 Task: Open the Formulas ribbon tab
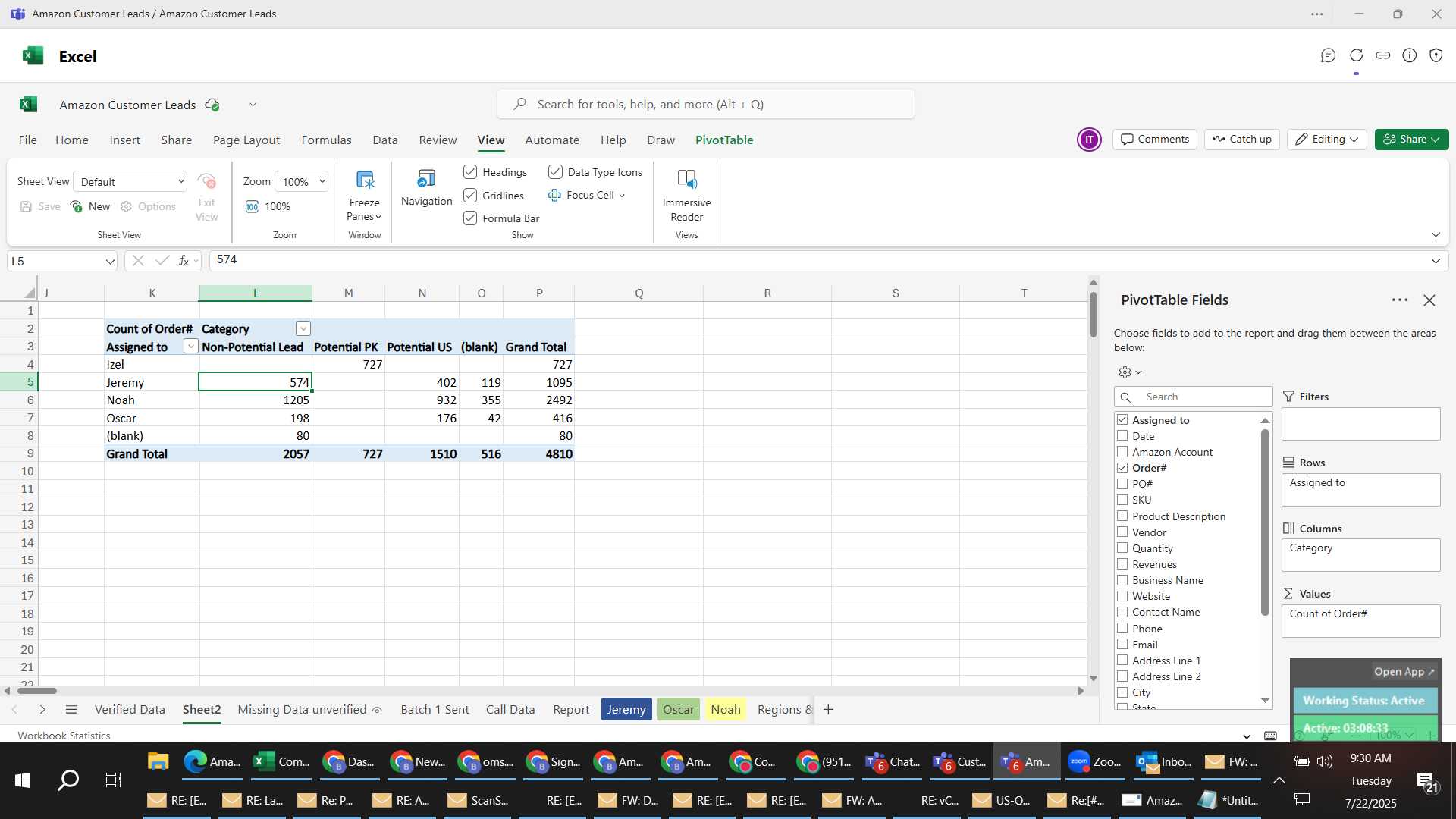point(326,140)
